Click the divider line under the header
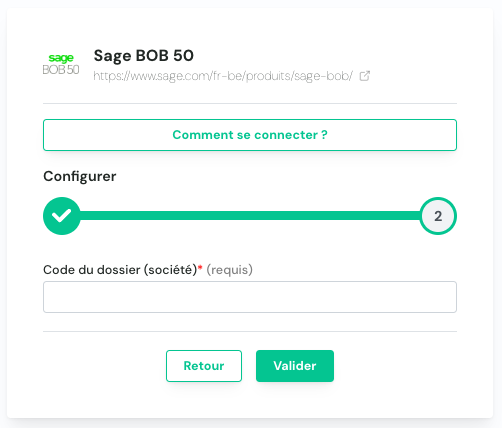This screenshot has height=428, width=502. (x=250, y=103)
